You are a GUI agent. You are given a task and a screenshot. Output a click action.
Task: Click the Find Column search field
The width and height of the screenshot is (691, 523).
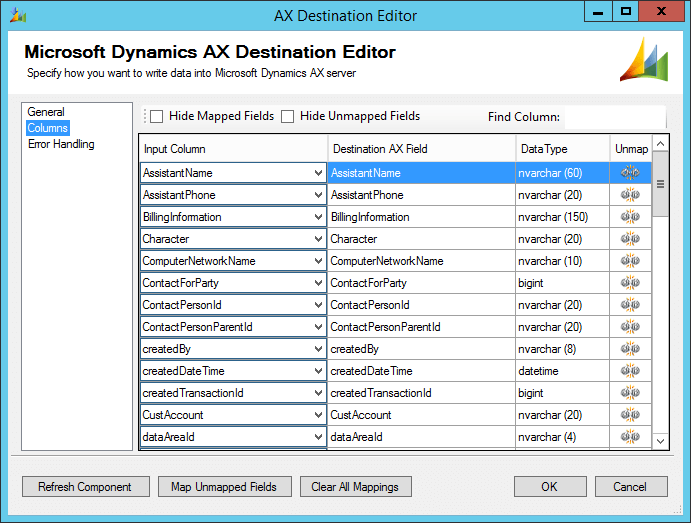(x=614, y=117)
